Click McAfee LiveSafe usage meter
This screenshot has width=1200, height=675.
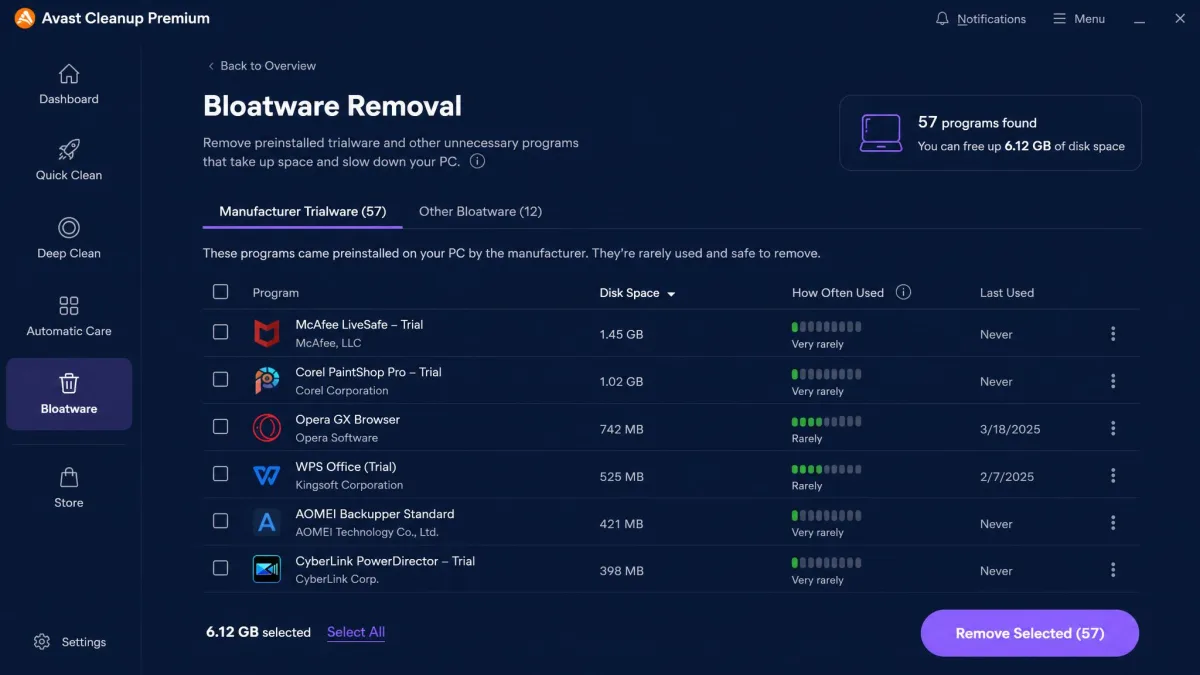click(826, 327)
